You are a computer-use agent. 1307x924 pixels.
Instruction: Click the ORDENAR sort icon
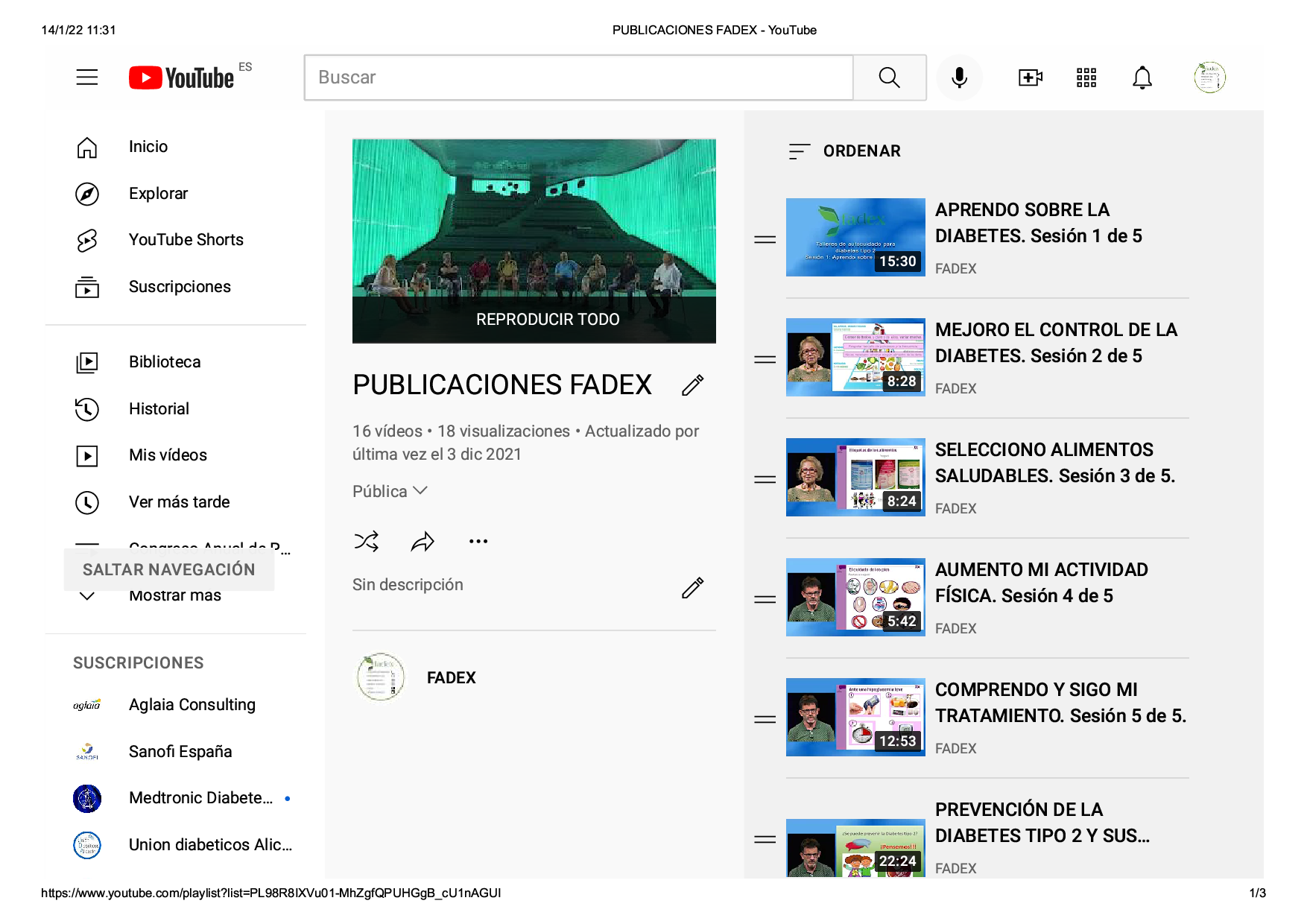800,151
